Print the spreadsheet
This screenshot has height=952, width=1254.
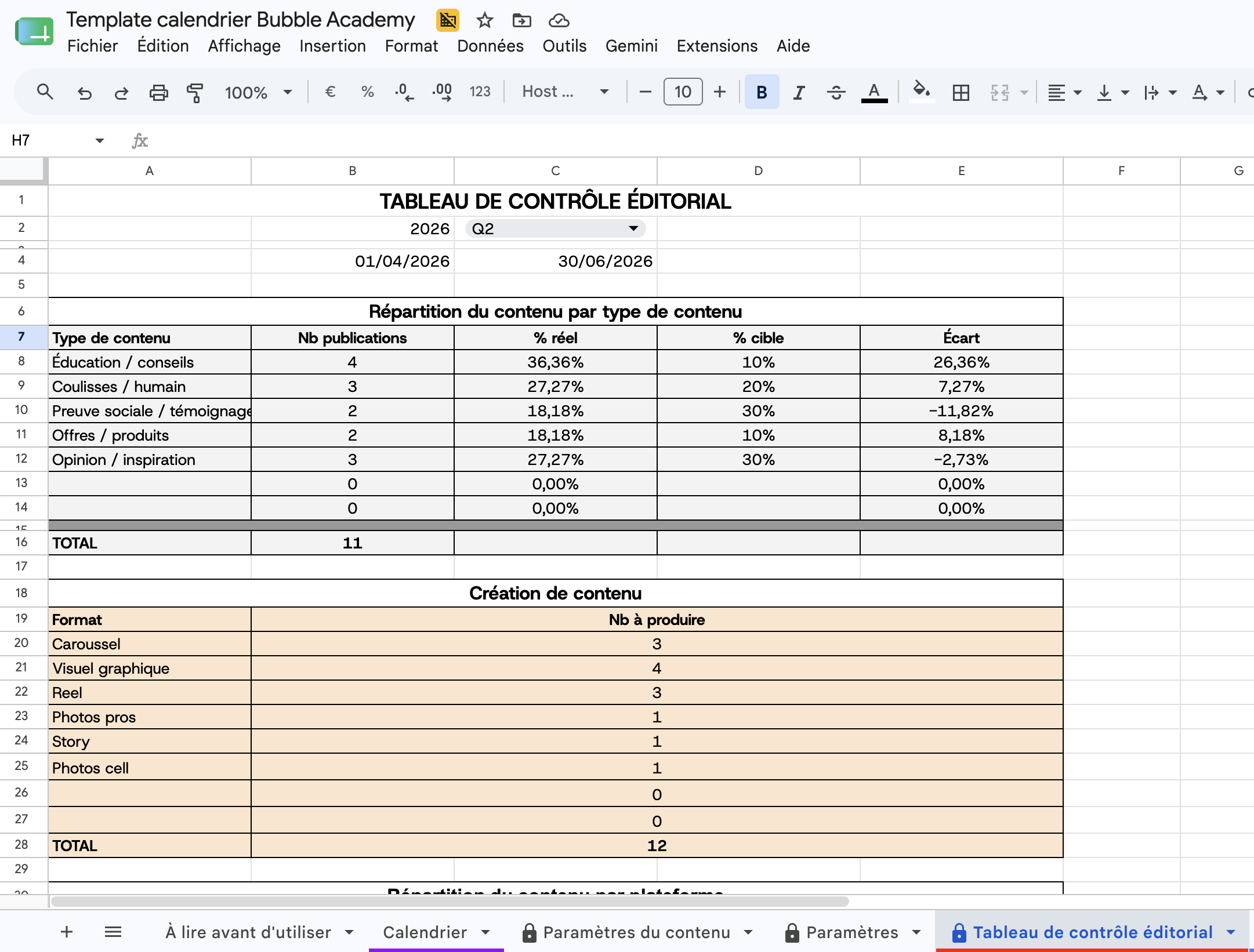click(x=158, y=92)
